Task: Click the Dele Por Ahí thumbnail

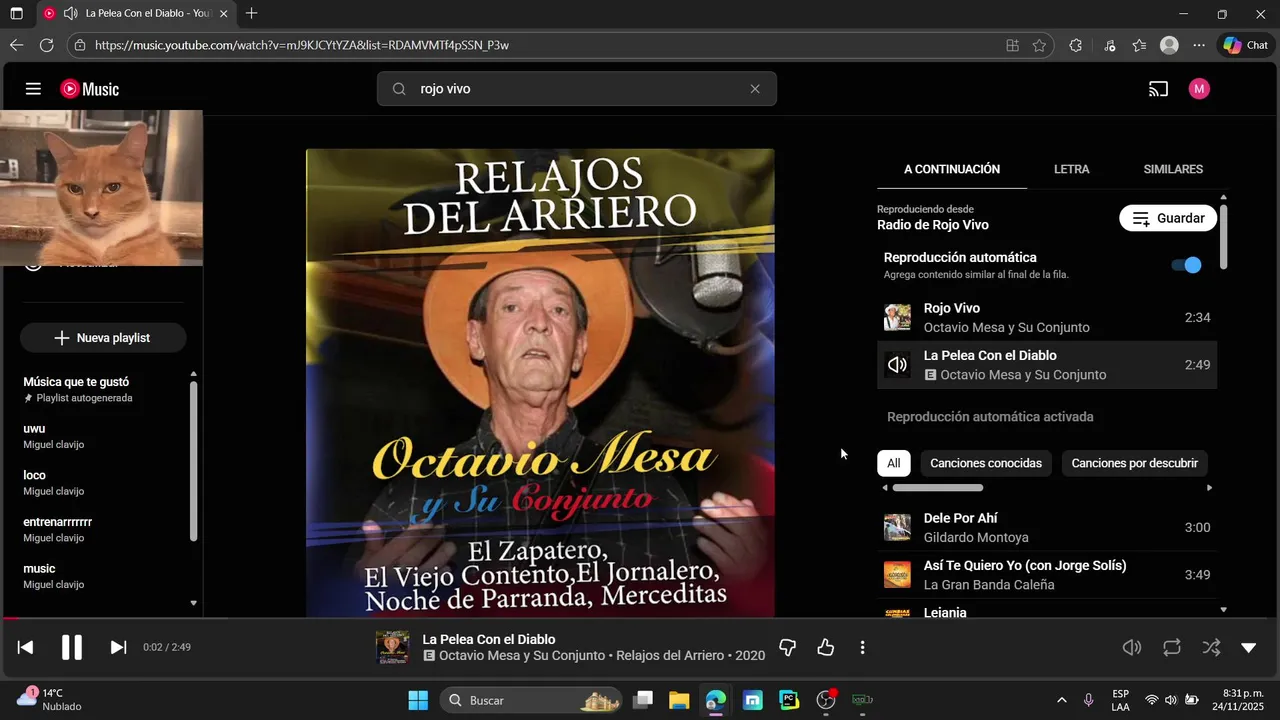Action: [897, 528]
